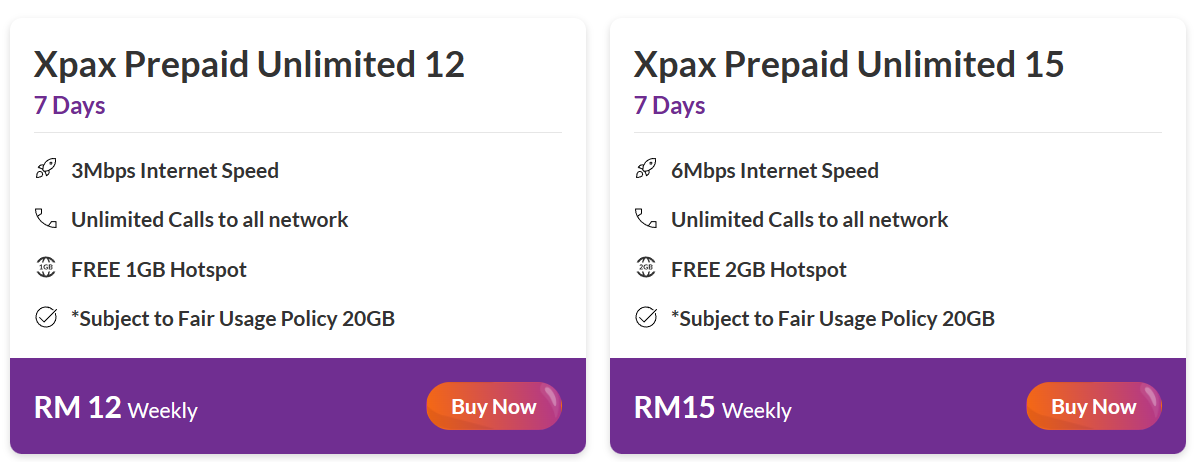Click 2GB hotspot icon
1197x462 pixels.
646,268
